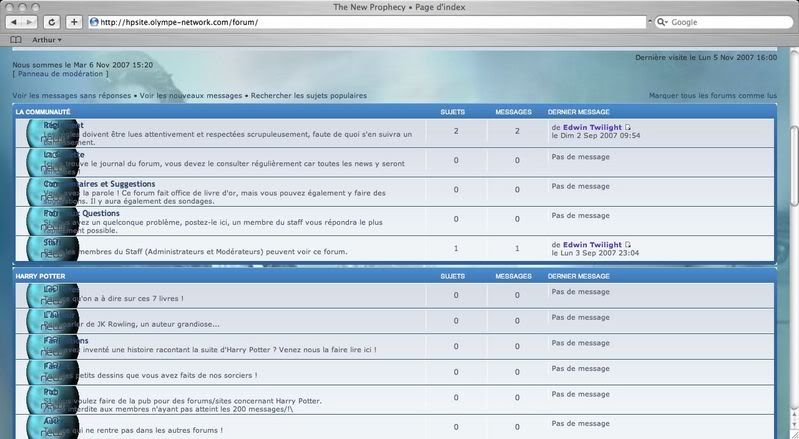Click the add bookmark plus button
The width and height of the screenshot is (799, 439).
[75, 22]
